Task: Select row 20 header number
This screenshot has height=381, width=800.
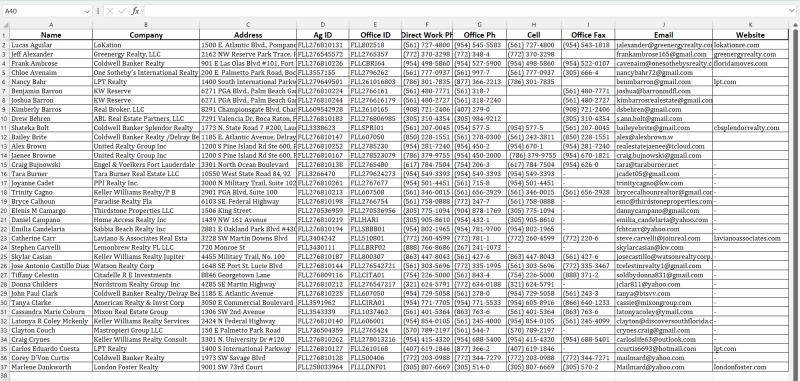Action: point(5,210)
